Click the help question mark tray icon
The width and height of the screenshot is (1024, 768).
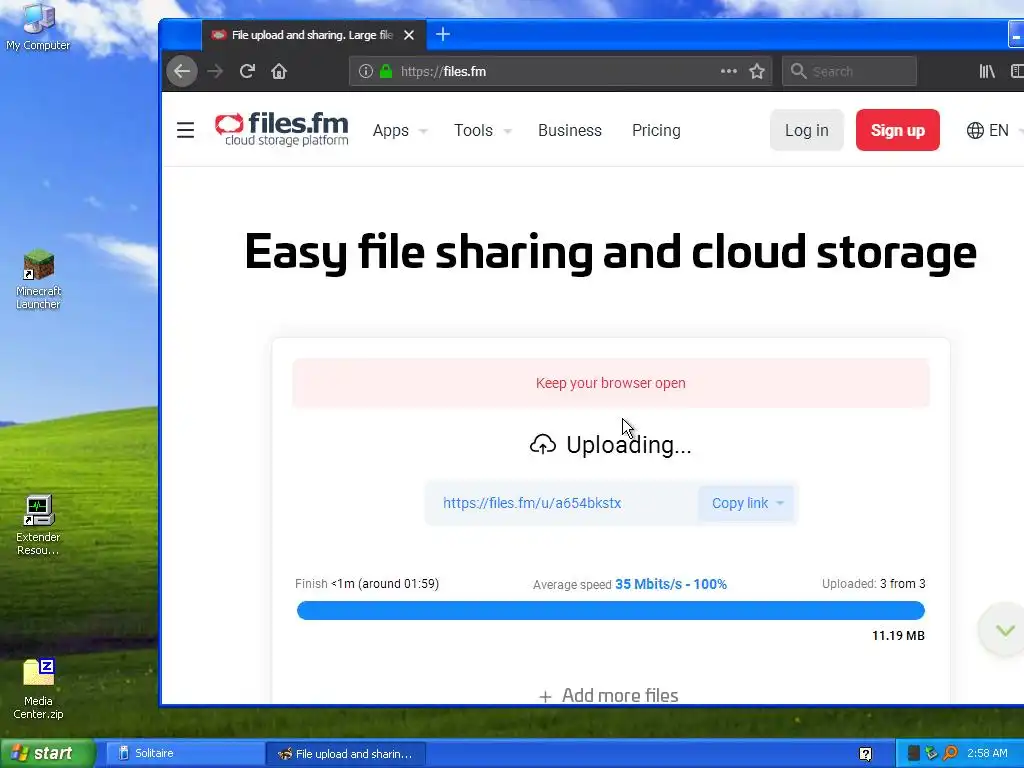865,754
